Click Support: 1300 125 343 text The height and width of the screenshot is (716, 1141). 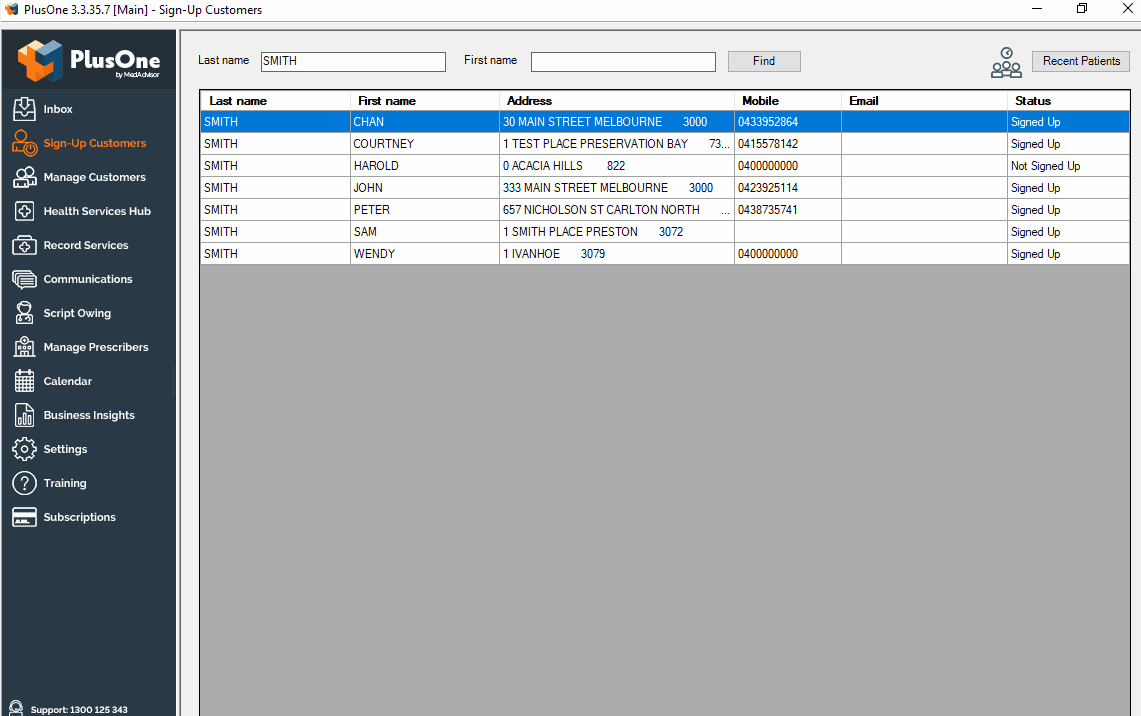pyautogui.click(x=79, y=709)
